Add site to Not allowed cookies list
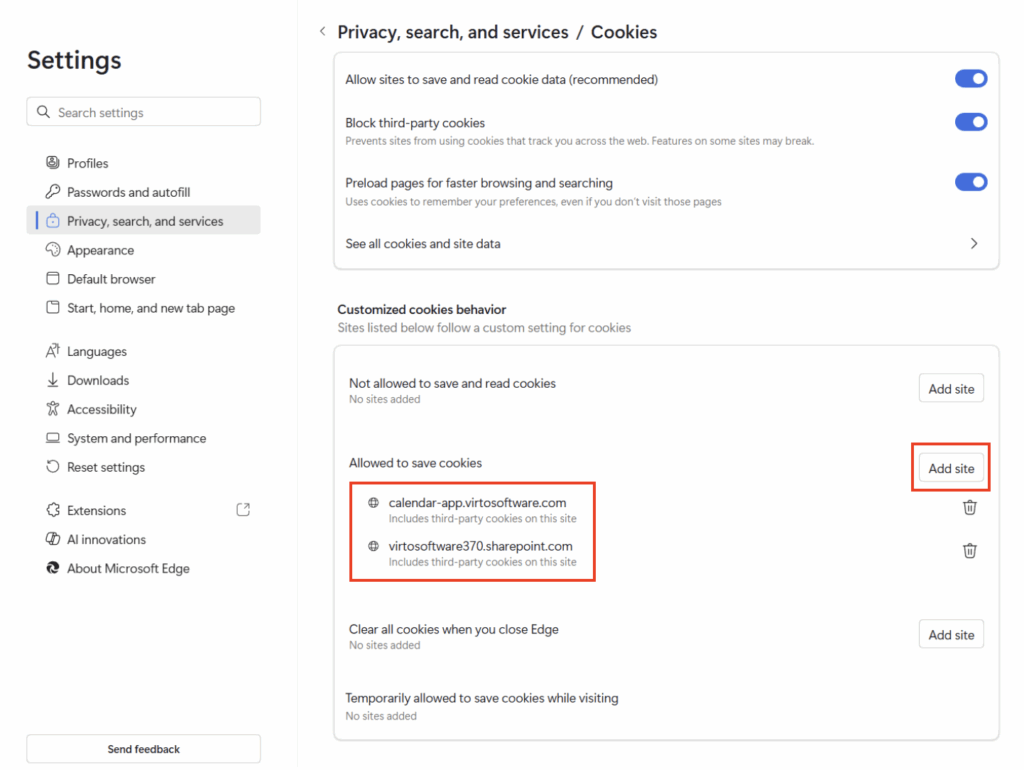The height and width of the screenshot is (770, 1024). tap(950, 389)
